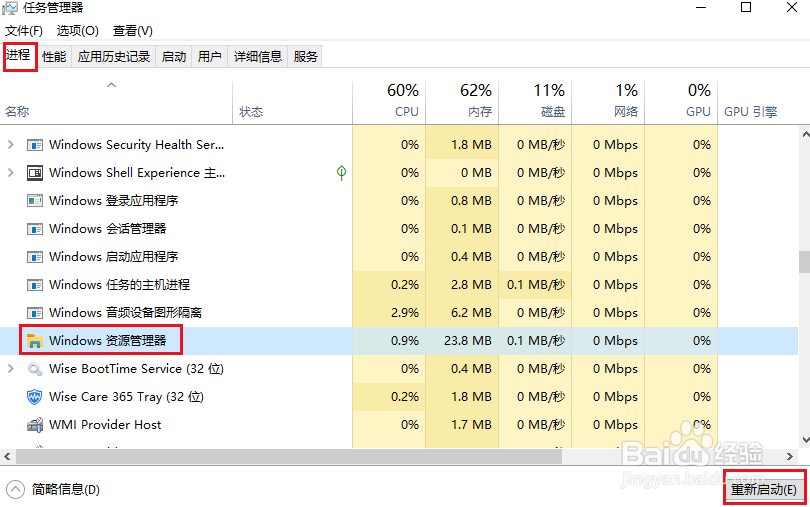Click the vertical scrollbar down arrow
The image size is (810, 507).
(x=805, y=440)
